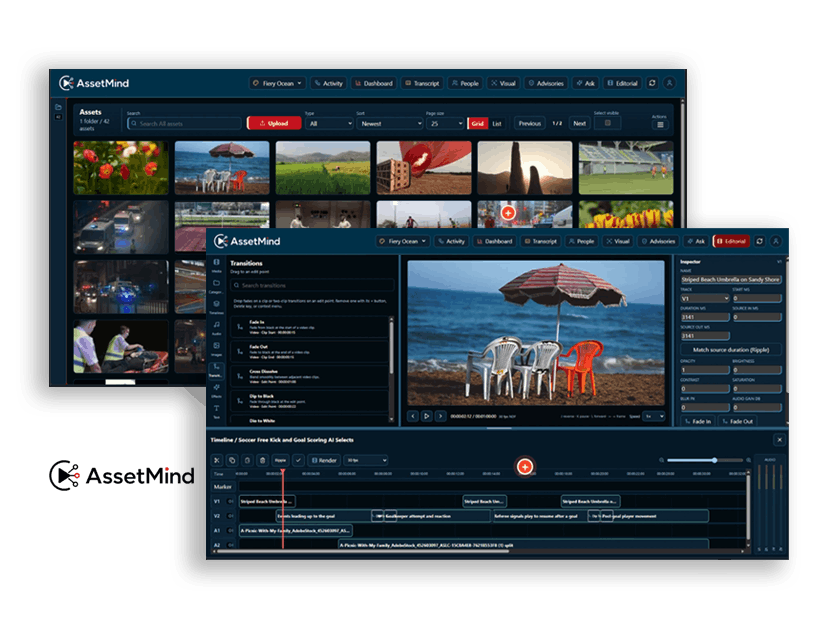Open the Fiery Ocean dropdown in Assets window
This screenshot has width=824, height=640.
coord(277,83)
